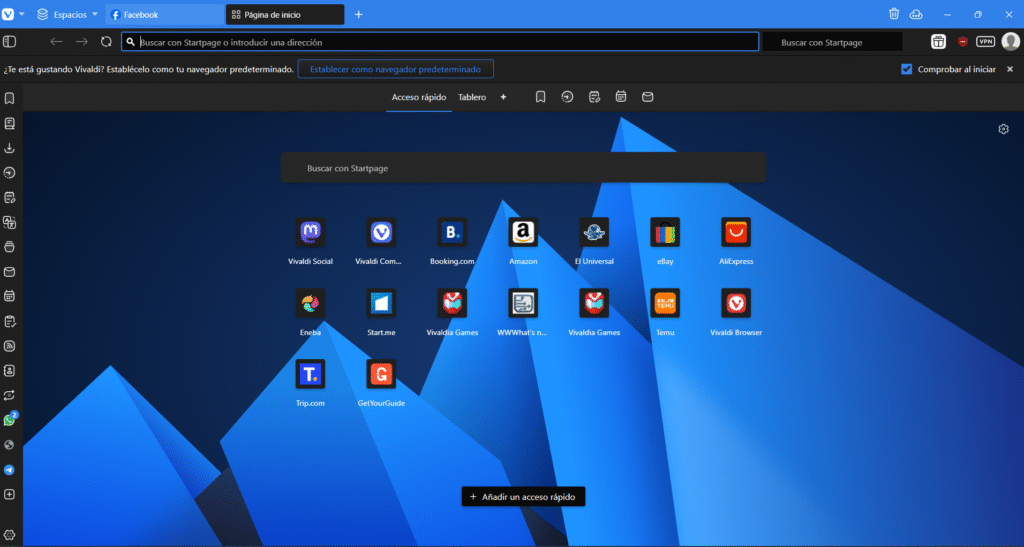Uncheck Comprobar al iniciar checkbox

[x=906, y=69]
